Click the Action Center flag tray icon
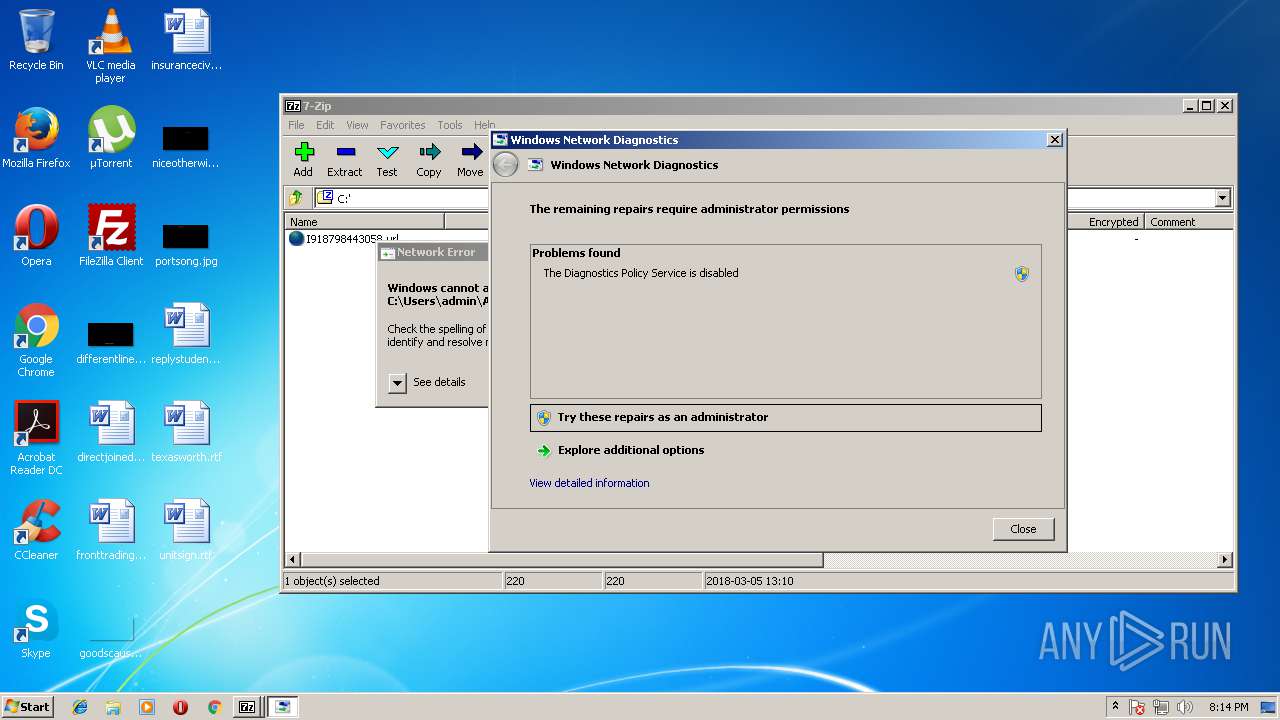 click(1138, 707)
